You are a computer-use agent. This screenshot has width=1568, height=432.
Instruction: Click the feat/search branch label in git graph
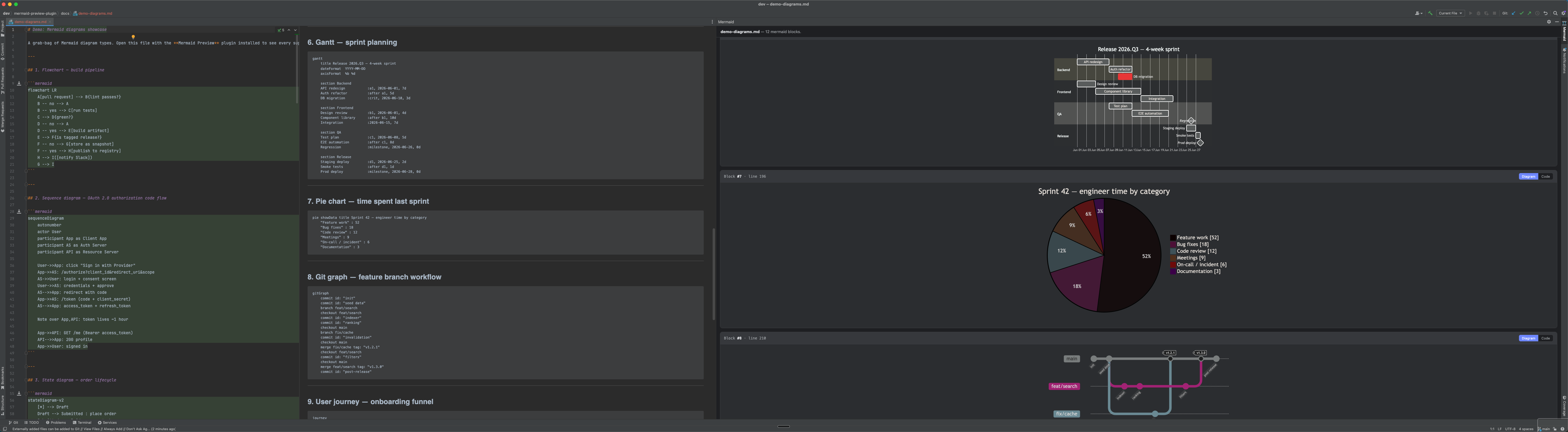[x=1064, y=386]
